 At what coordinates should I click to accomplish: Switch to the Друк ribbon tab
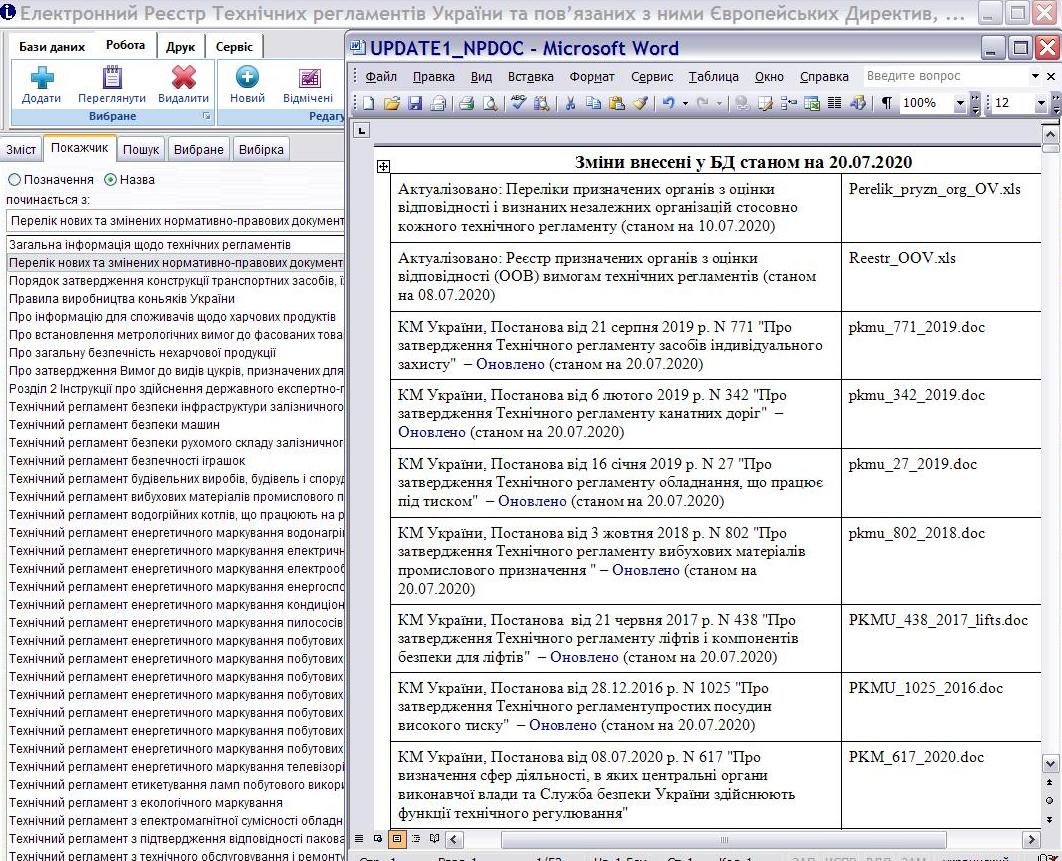[x=180, y=47]
